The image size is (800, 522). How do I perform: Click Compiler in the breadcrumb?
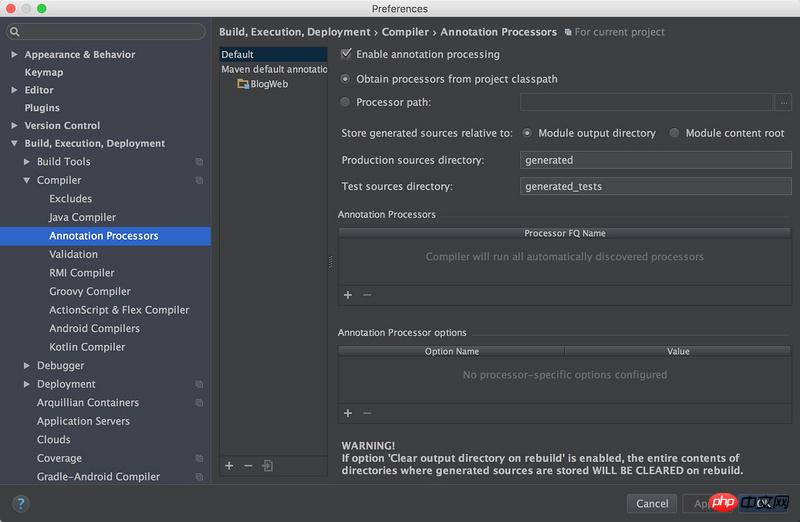click(x=405, y=32)
